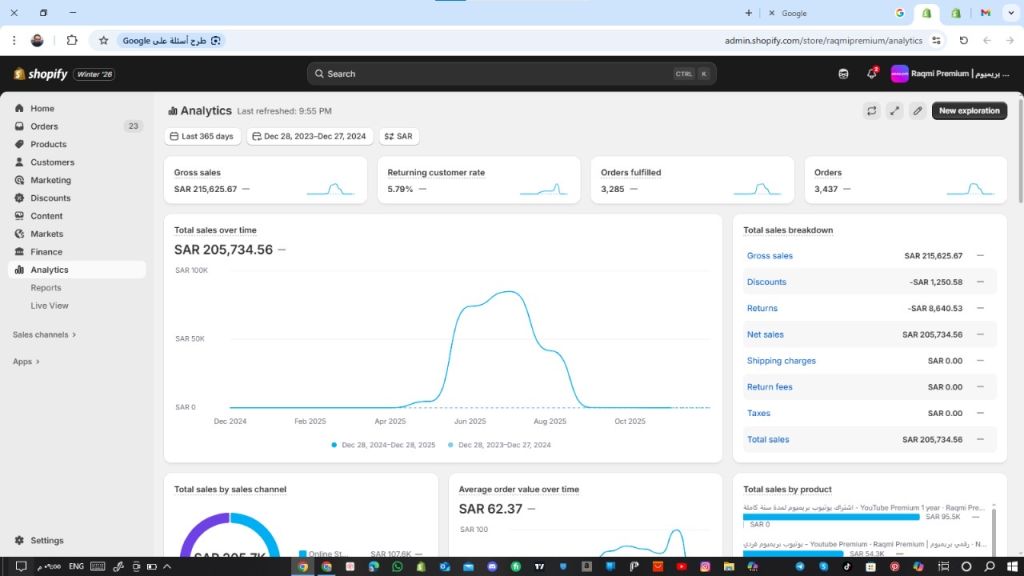The image size is (1024, 576).
Task: Open the Net sales link in breakdown
Action: click(x=765, y=335)
